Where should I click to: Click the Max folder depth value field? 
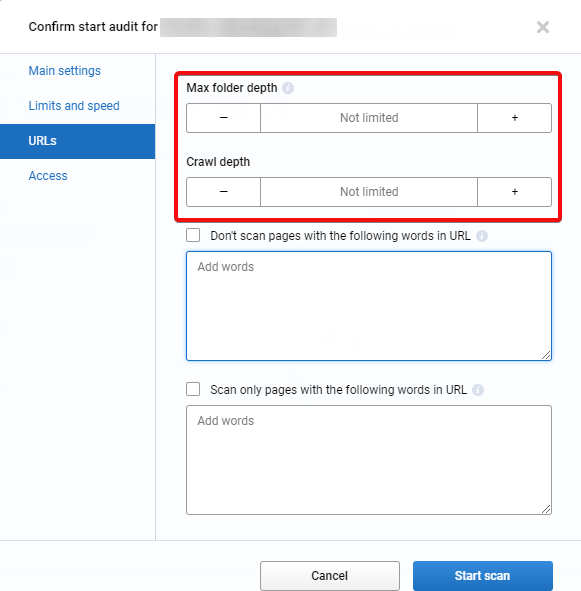[369, 118]
